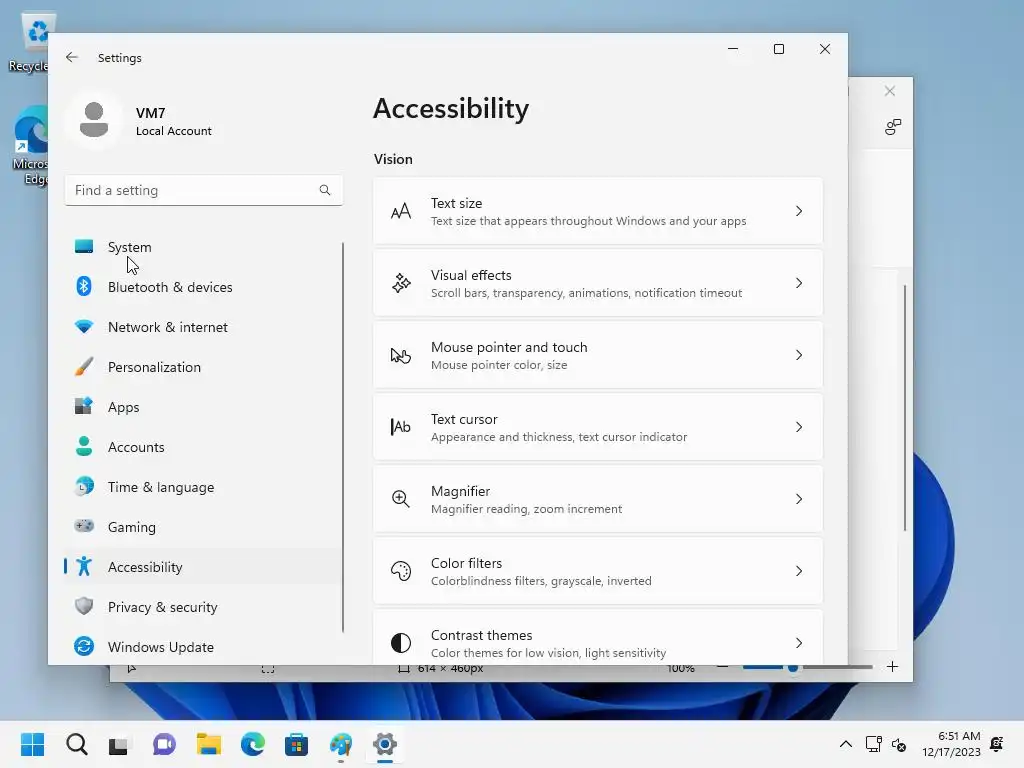This screenshot has height=768, width=1024.
Task: Click the back arrow in Settings
Action: (72, 57)
